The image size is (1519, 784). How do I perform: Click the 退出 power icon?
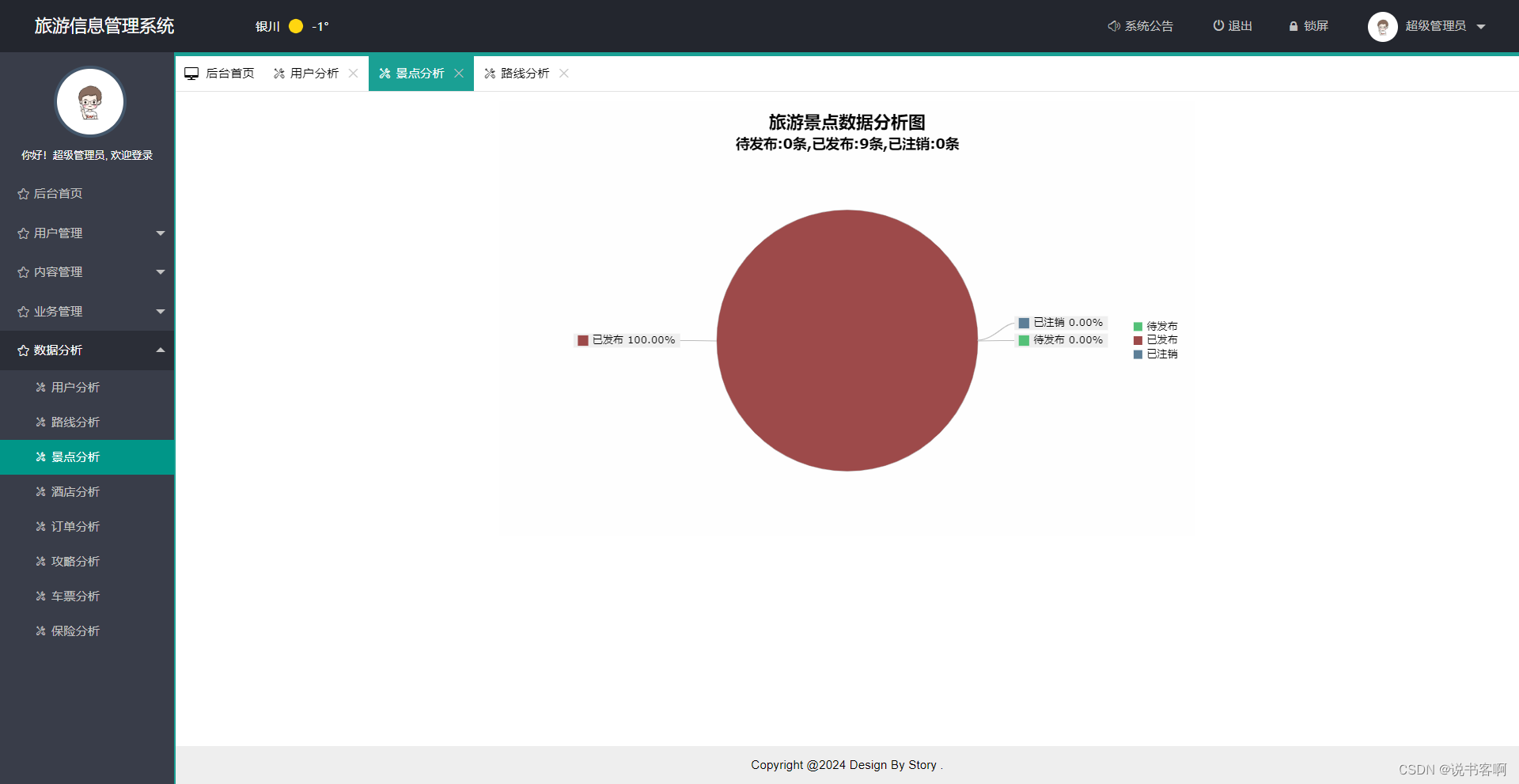(x=1218, y=26)
